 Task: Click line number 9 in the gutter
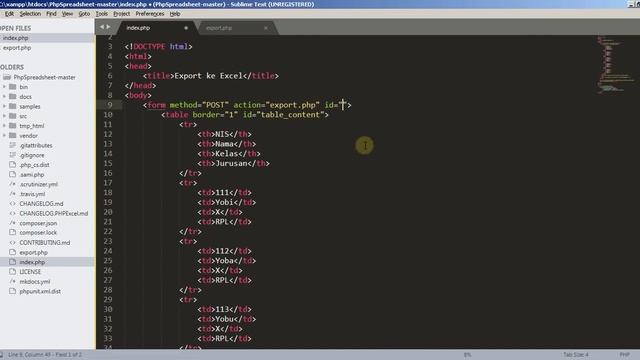tap(110, 105)
